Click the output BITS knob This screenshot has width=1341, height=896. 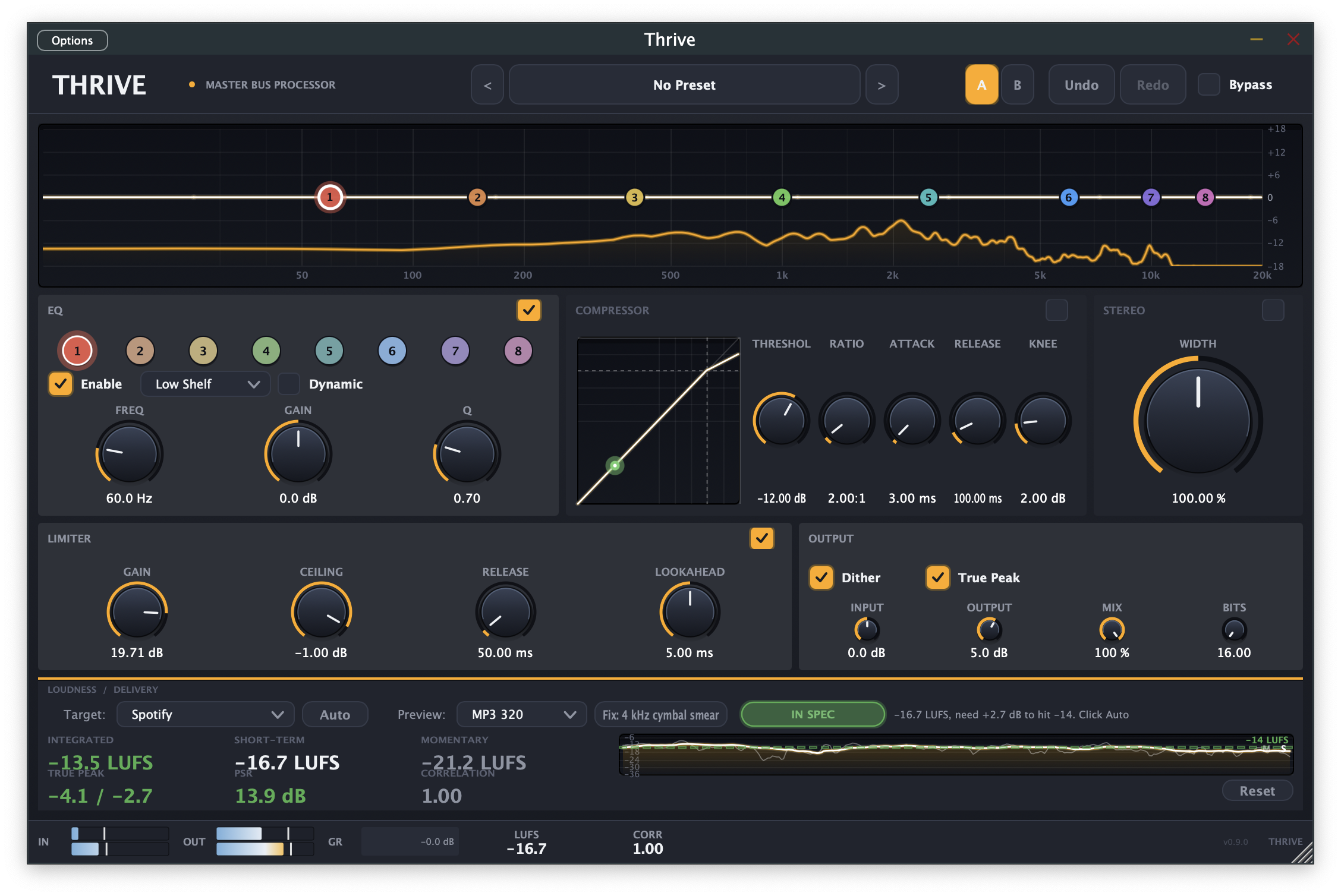point(1234,630)
